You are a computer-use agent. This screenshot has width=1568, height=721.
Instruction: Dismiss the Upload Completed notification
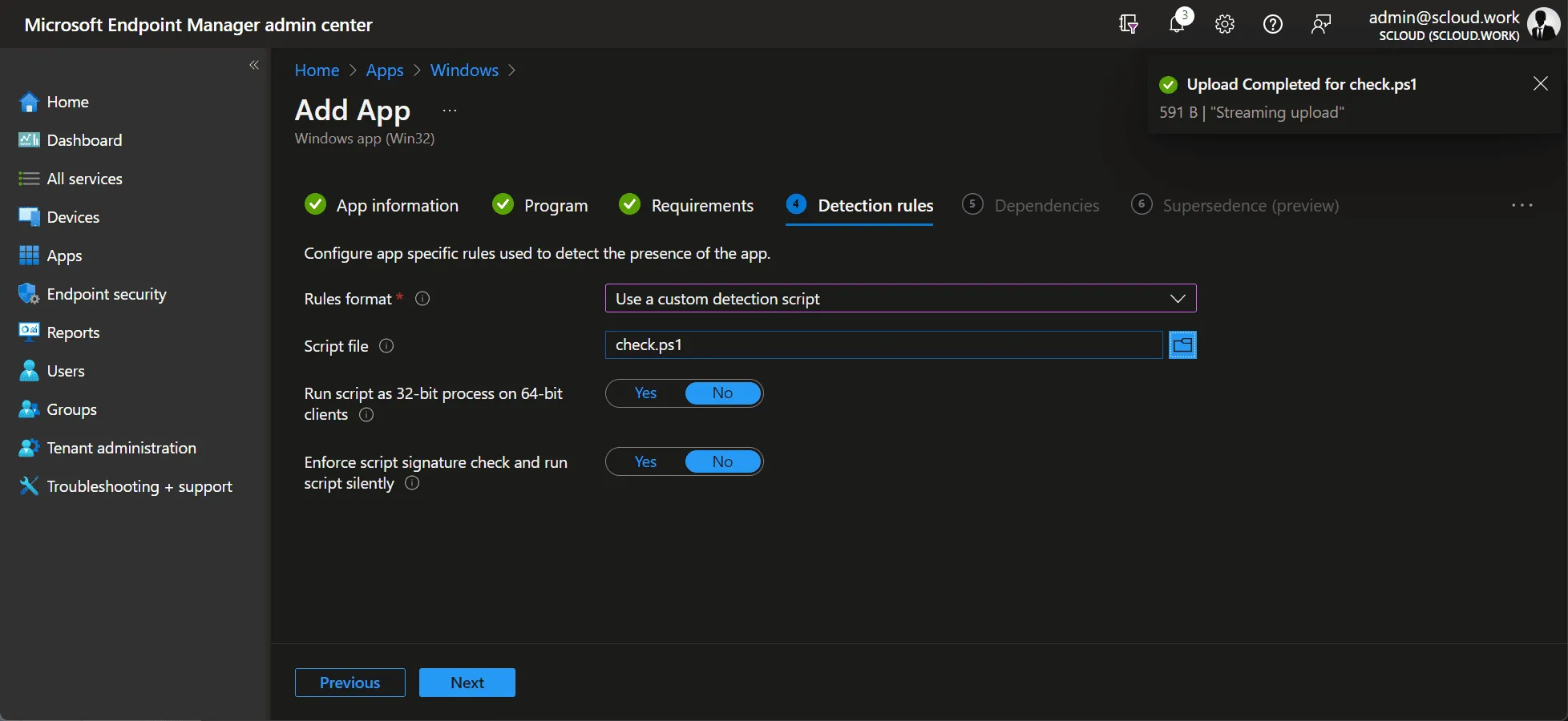1540,83
